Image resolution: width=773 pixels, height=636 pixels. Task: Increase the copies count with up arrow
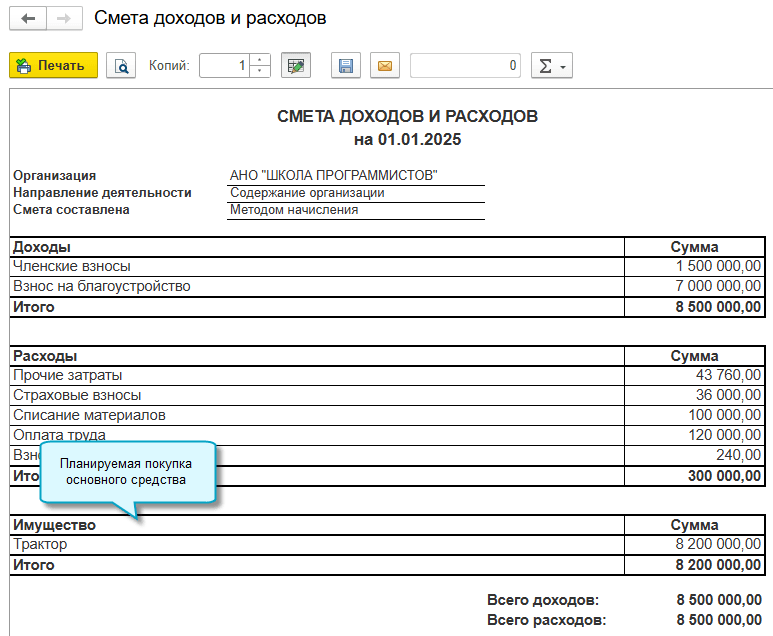click(x=260, y=59)
